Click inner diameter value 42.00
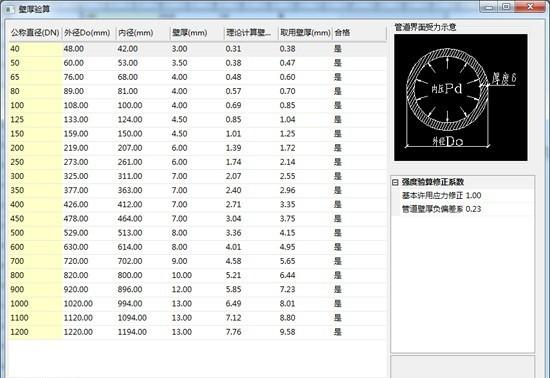550x378 pixels. 128,49
